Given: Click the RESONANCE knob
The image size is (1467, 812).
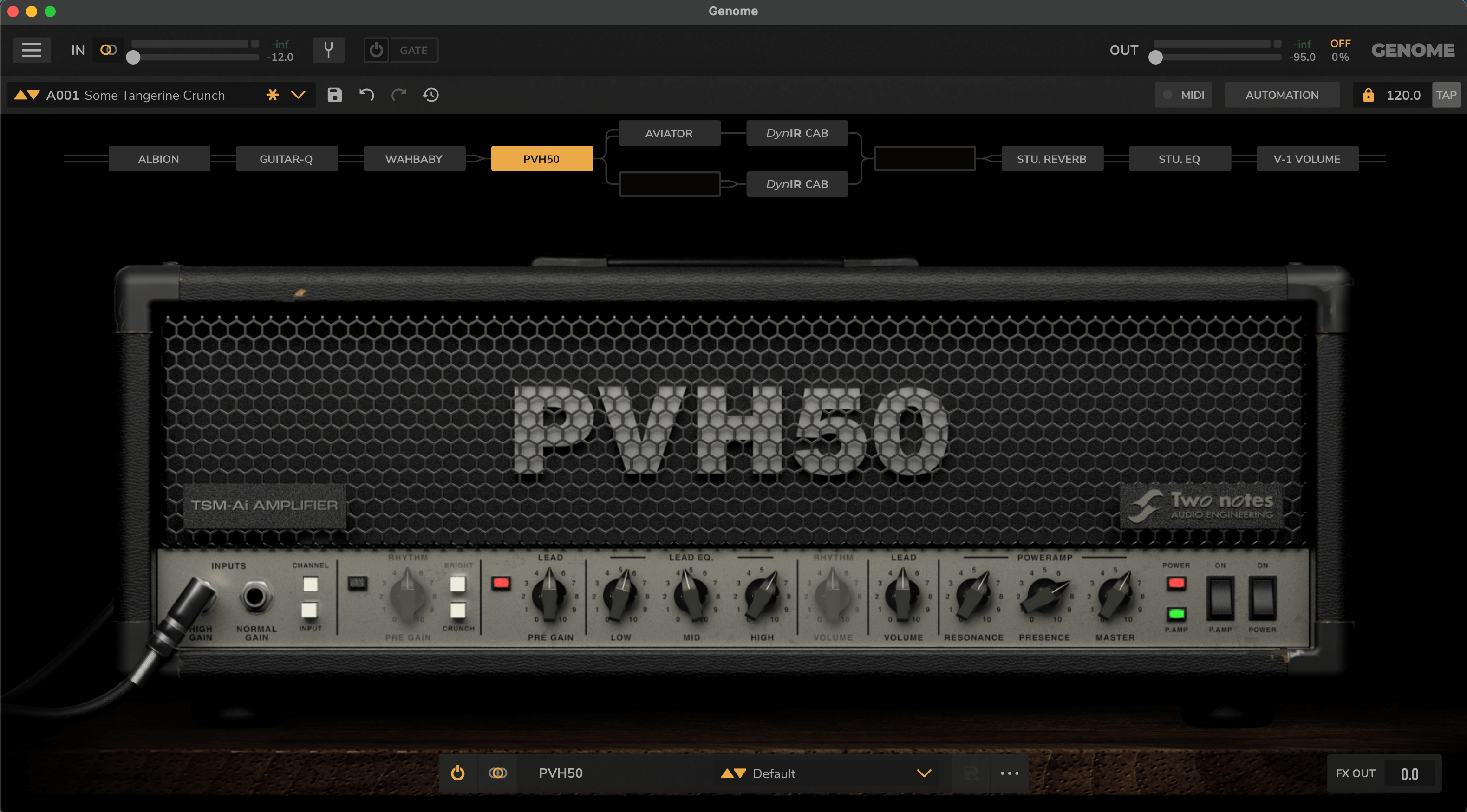Looking at the screenshot, I should (974, 596).
